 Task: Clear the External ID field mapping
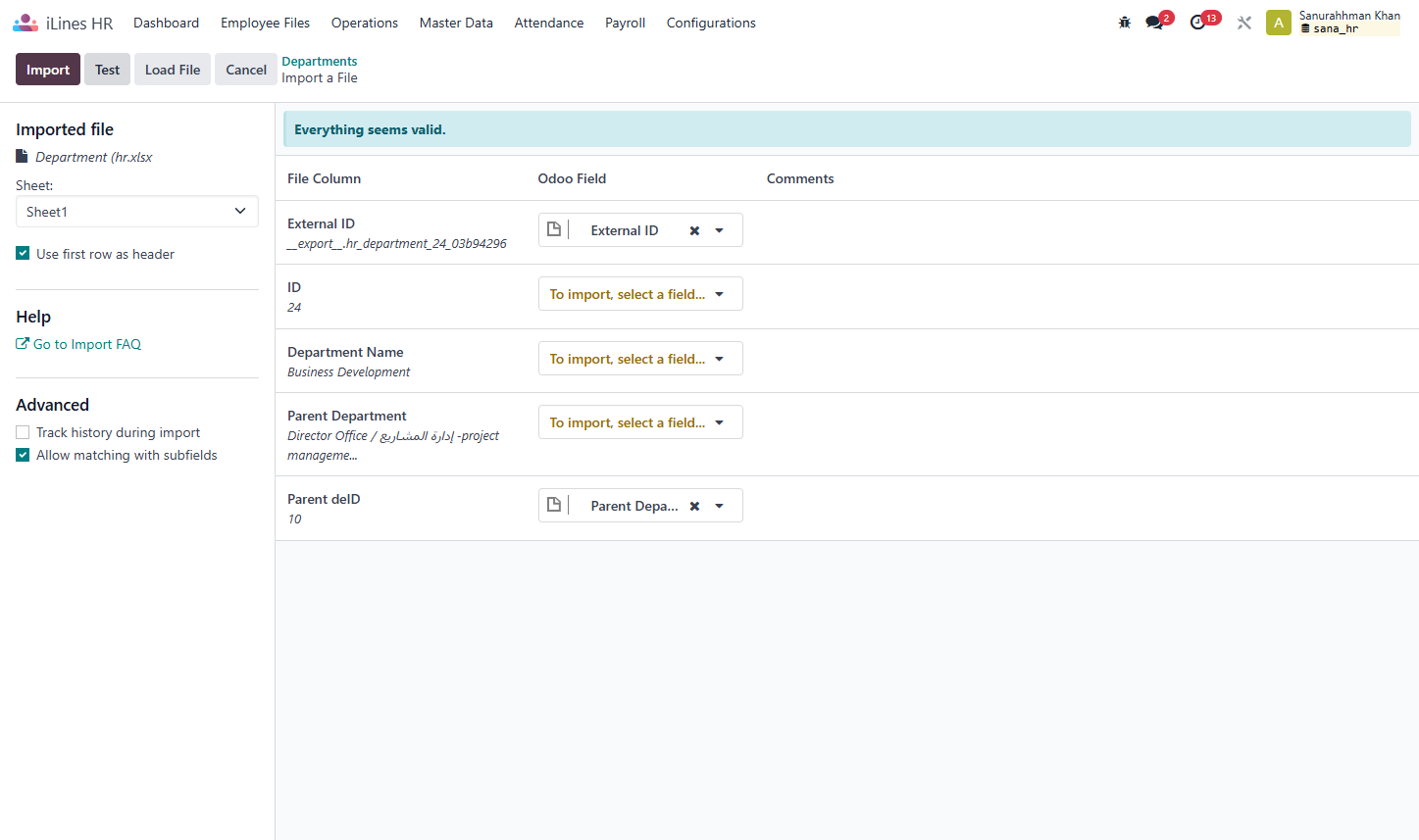[694, 230]
